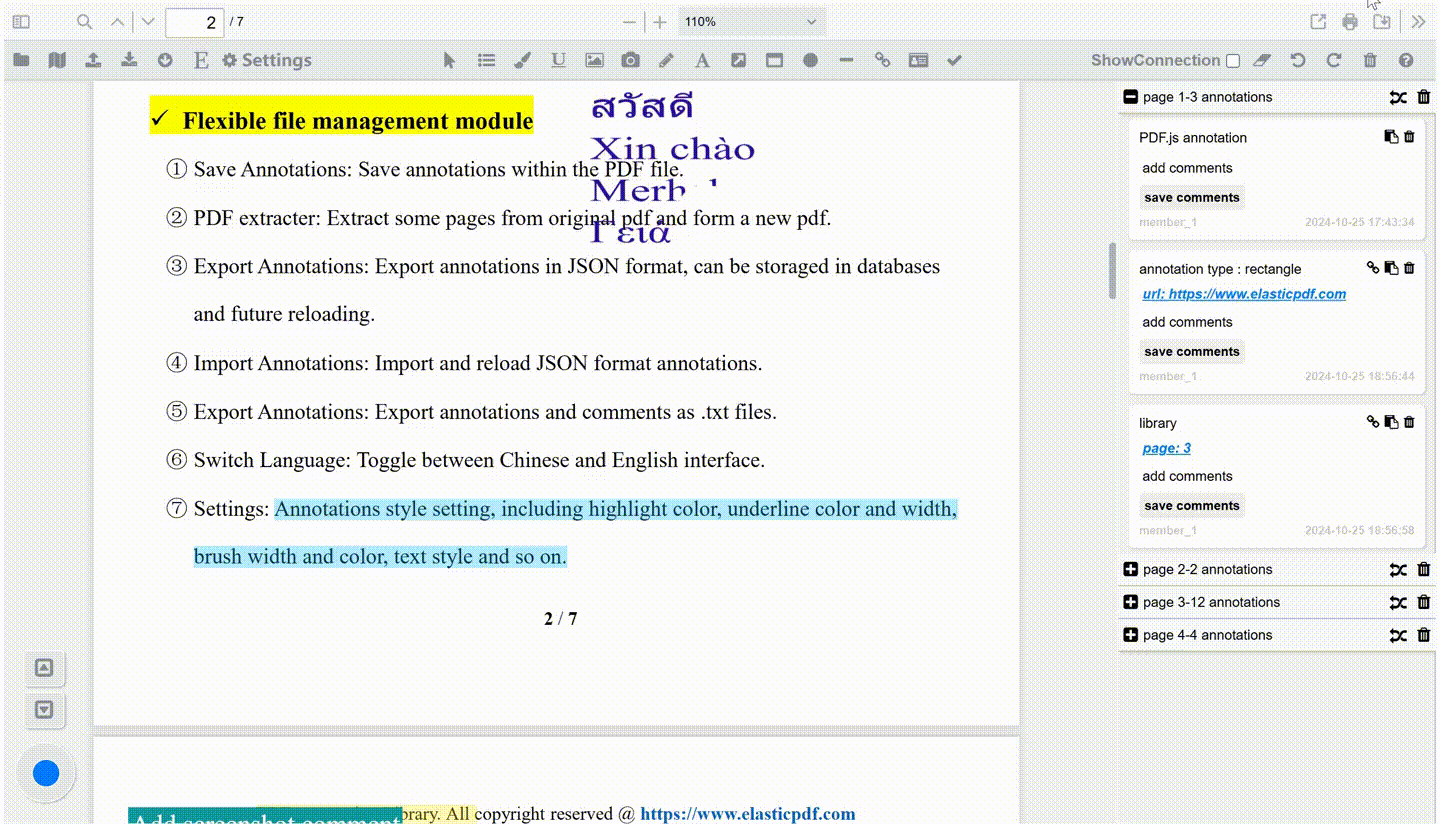The width and height of the screenshot is (1440, 824).
Task: Click link icon on rectangle annotation
Action: click(x=1373, y=268)
